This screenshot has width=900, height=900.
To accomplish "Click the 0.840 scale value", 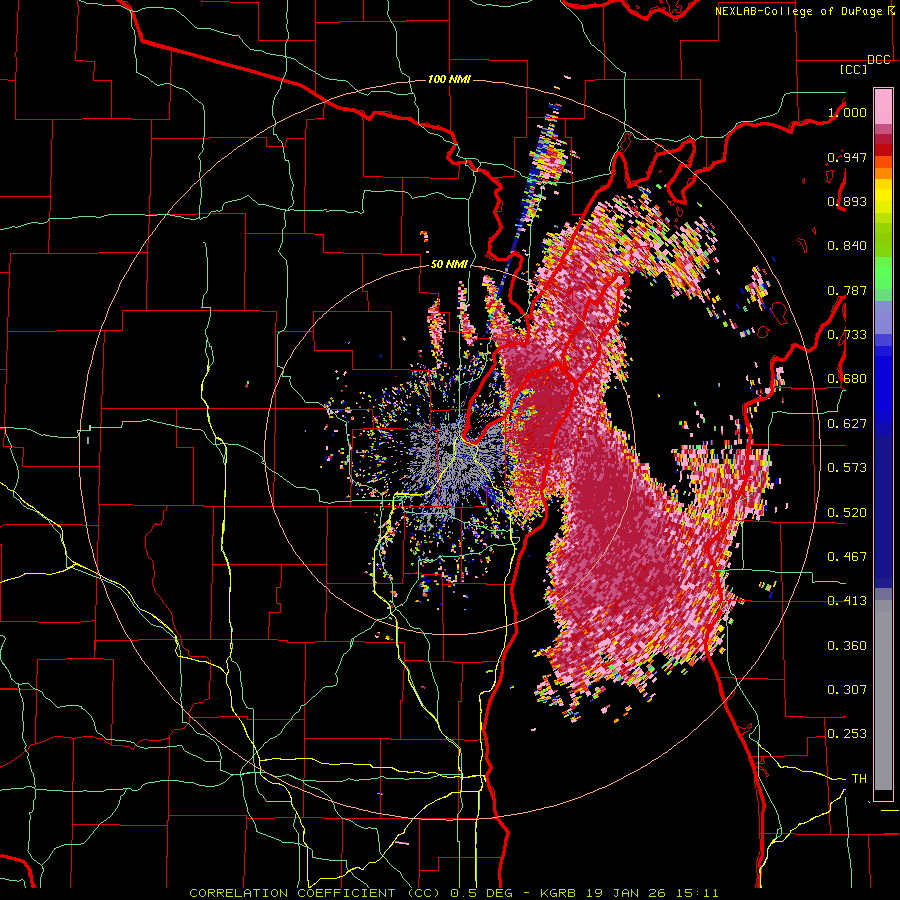I will pyautogui.click(x=847, y=246).
